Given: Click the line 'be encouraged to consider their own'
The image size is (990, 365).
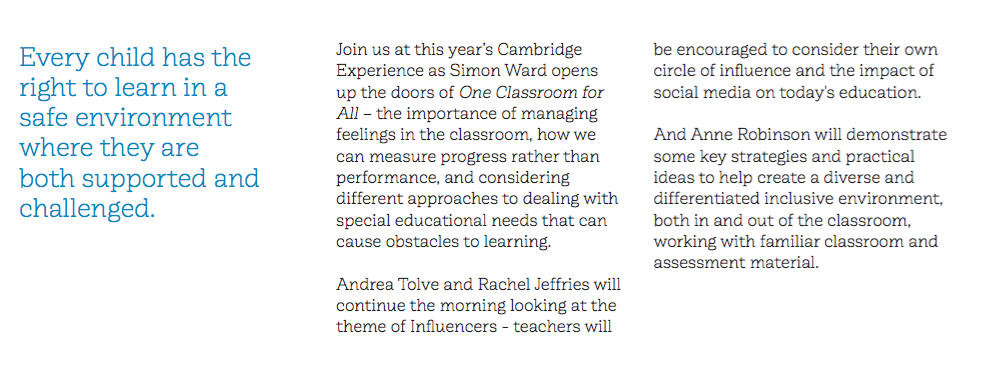Looking at the screenshot, I should coord(796,50).
